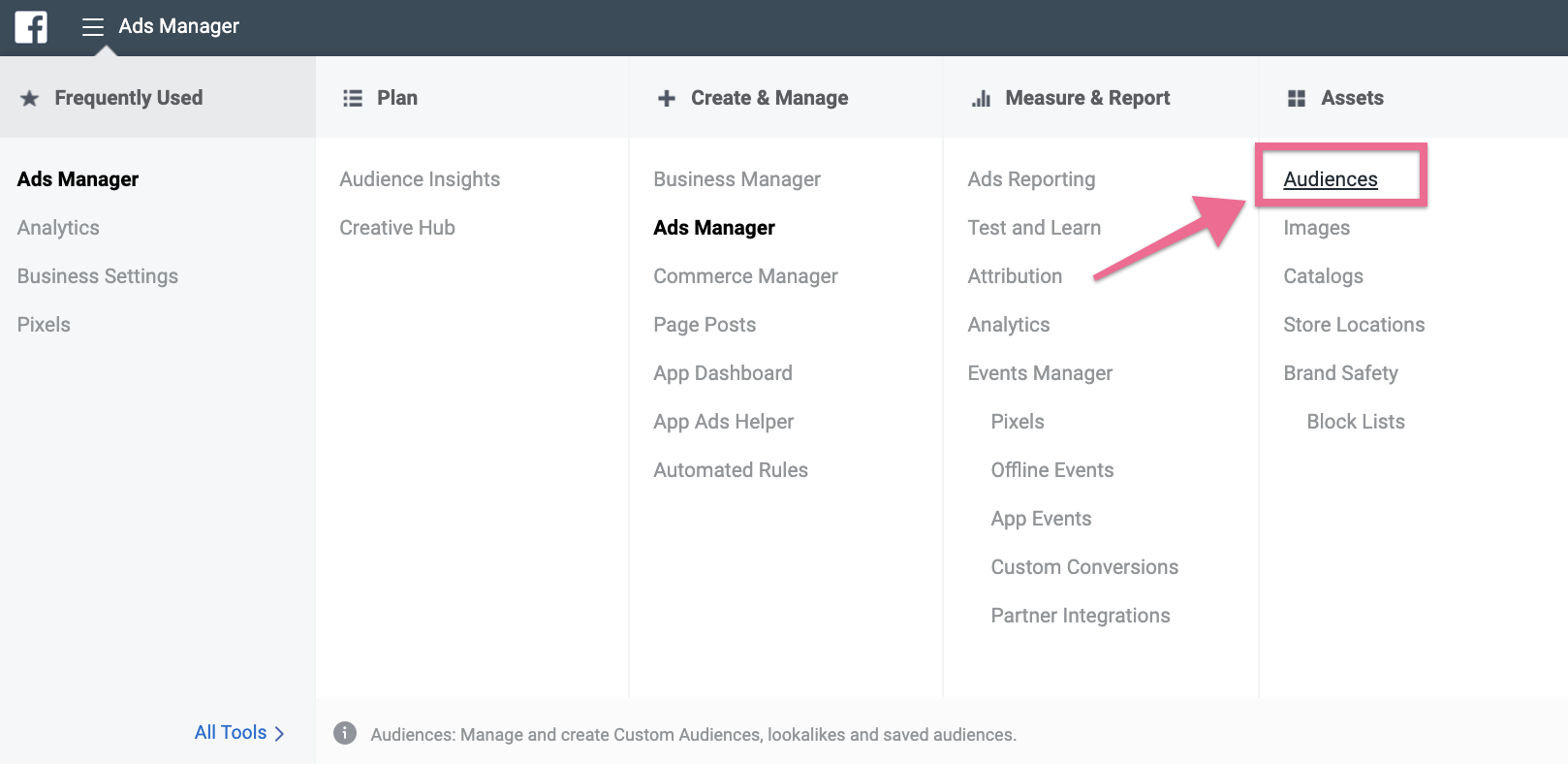Open Creative Hub
The width and height of the screenshot is (1568, 764).
(x=397, y=228)
